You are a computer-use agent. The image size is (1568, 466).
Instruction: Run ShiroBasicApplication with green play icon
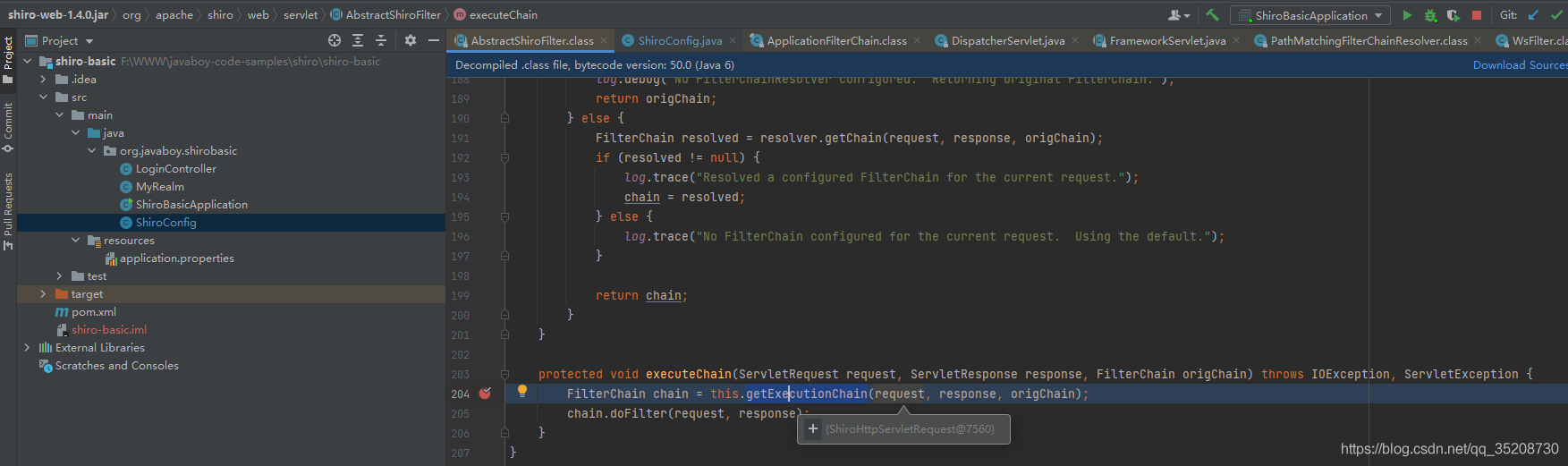pyautogui.click(x=1407, y=15)
